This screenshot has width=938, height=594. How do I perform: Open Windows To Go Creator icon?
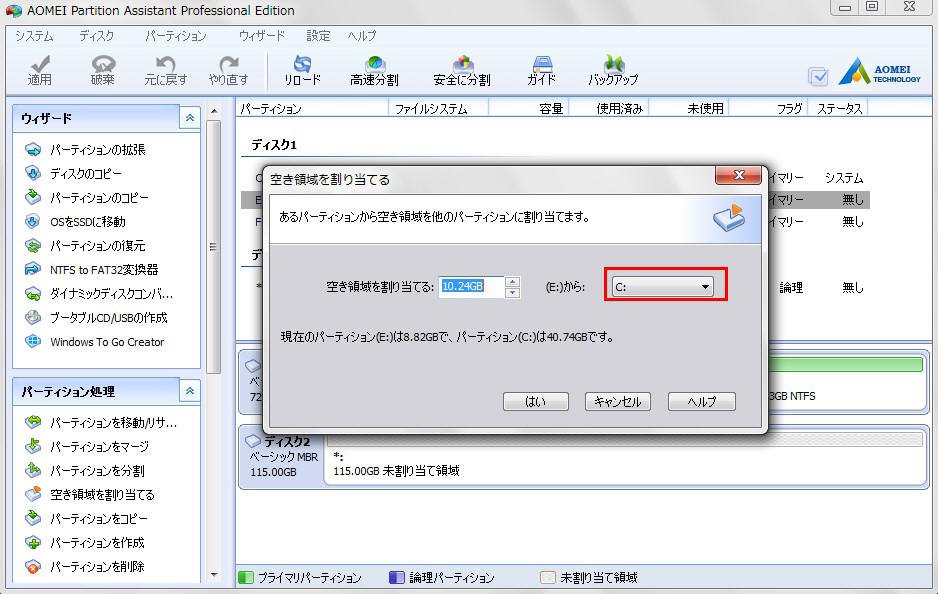point(33,342)
